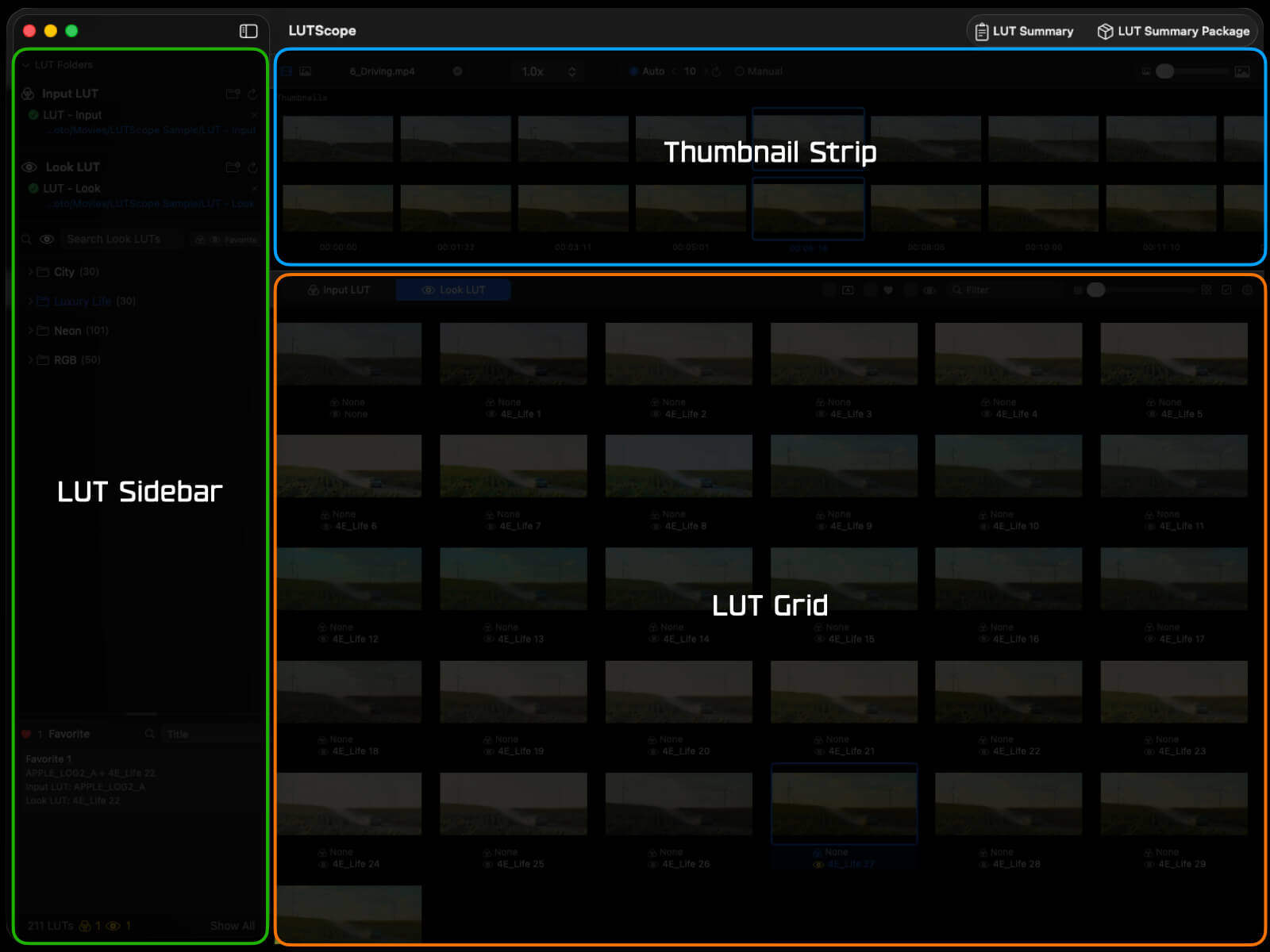
Task: Toggle the sidebar panel icon
Action: pyautogui.click(x=248, y=31)
